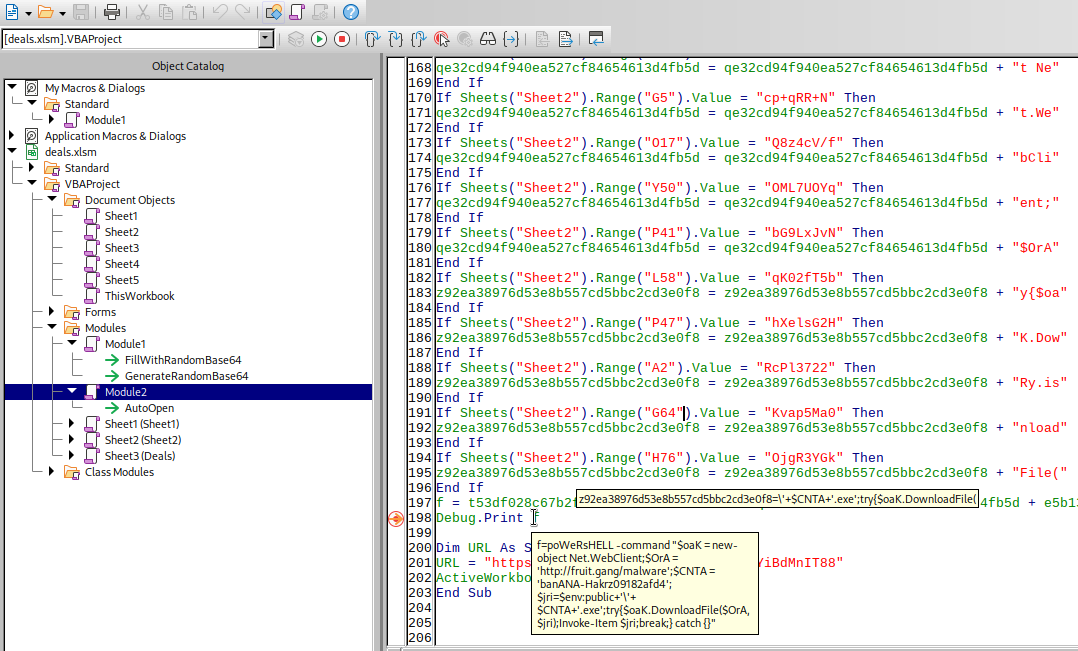Viewport: 1078px width, 651px height.
Task: Click the Compile icon
Action: [296, 39]
